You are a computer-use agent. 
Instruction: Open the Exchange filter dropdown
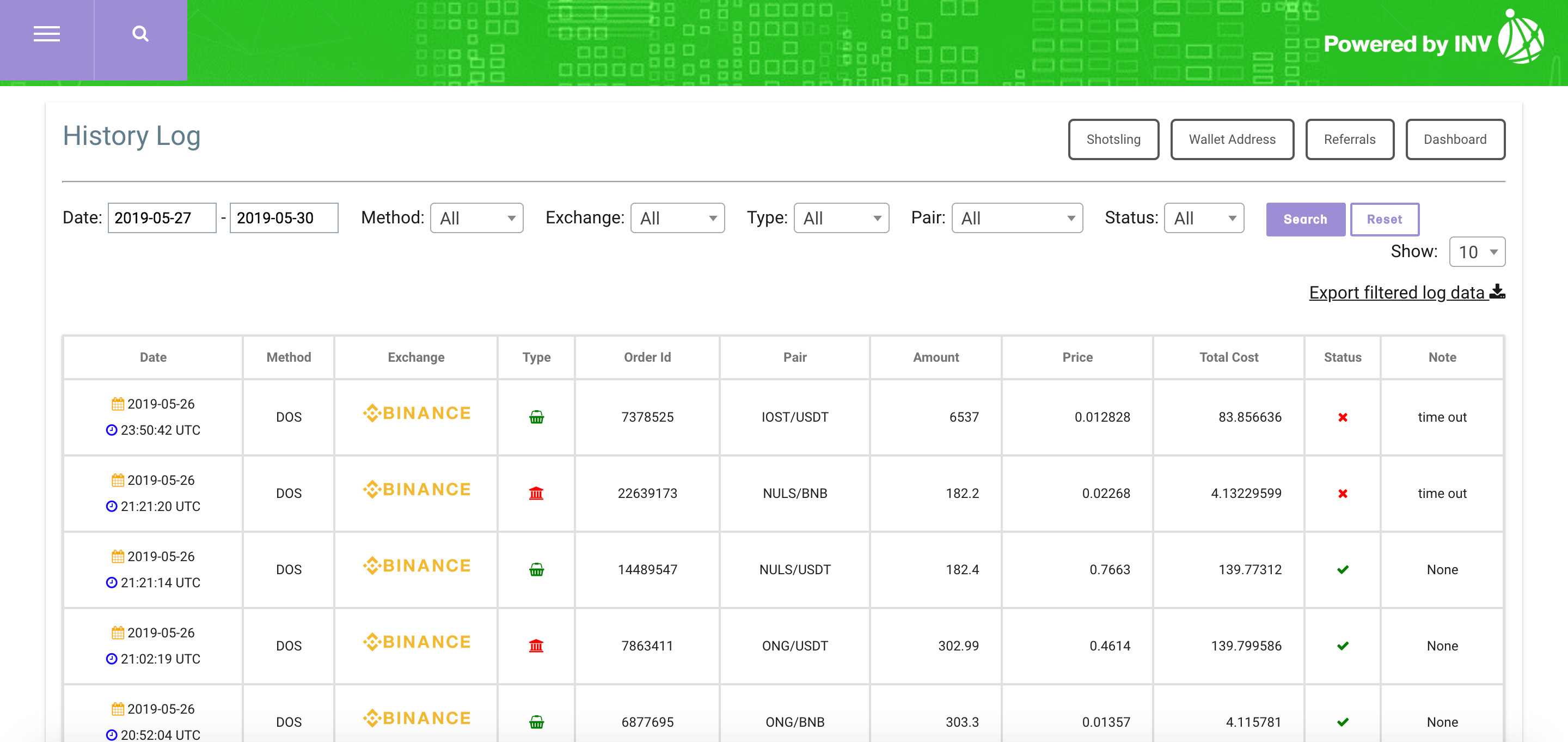pyautogui.click(x=677, y=218)
